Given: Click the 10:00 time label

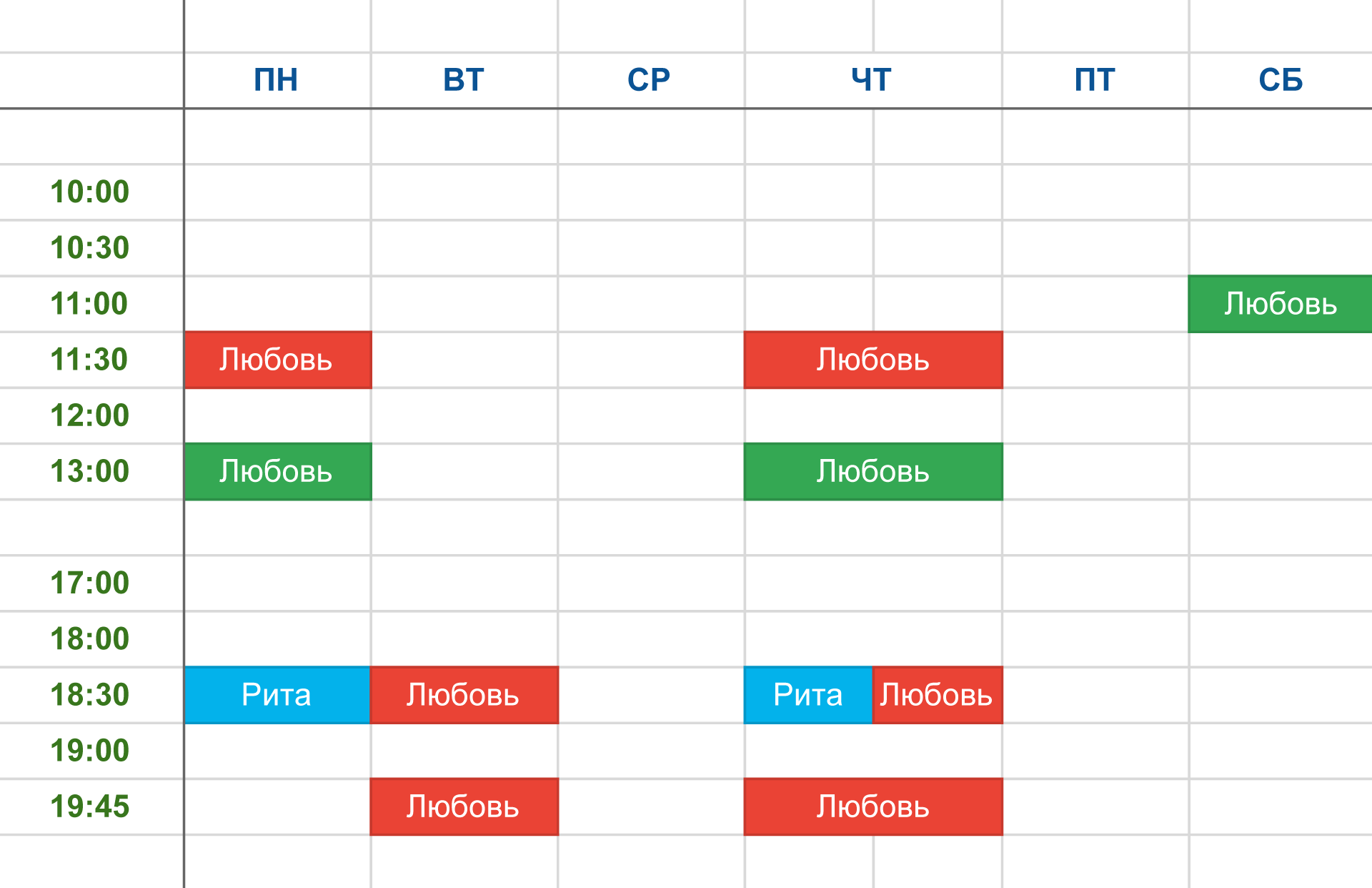Looking at the screenshot, I should [90, 192].
